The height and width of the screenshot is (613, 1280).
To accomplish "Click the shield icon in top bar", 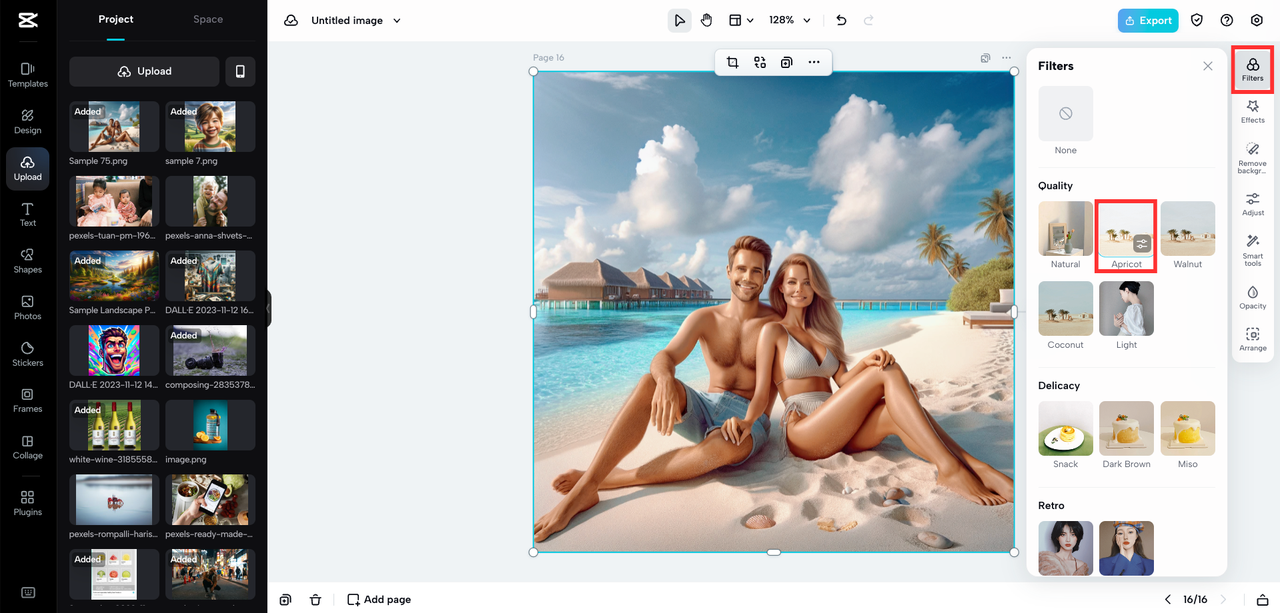I will coord(1197,20).
